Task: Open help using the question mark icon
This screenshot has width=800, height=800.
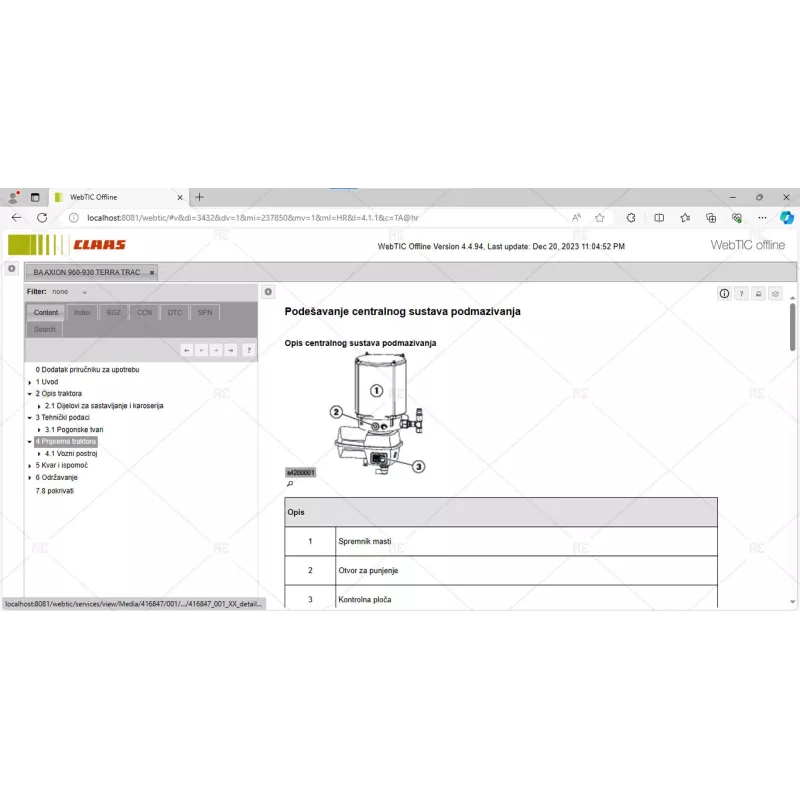Action: [742, 294]
